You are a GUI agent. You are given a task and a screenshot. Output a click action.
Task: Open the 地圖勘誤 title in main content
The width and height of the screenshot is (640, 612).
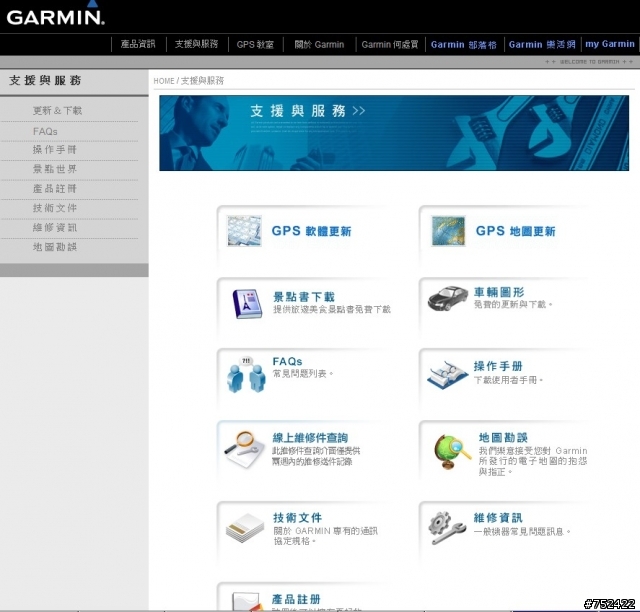pyautogui.click(x=503, y=438)
